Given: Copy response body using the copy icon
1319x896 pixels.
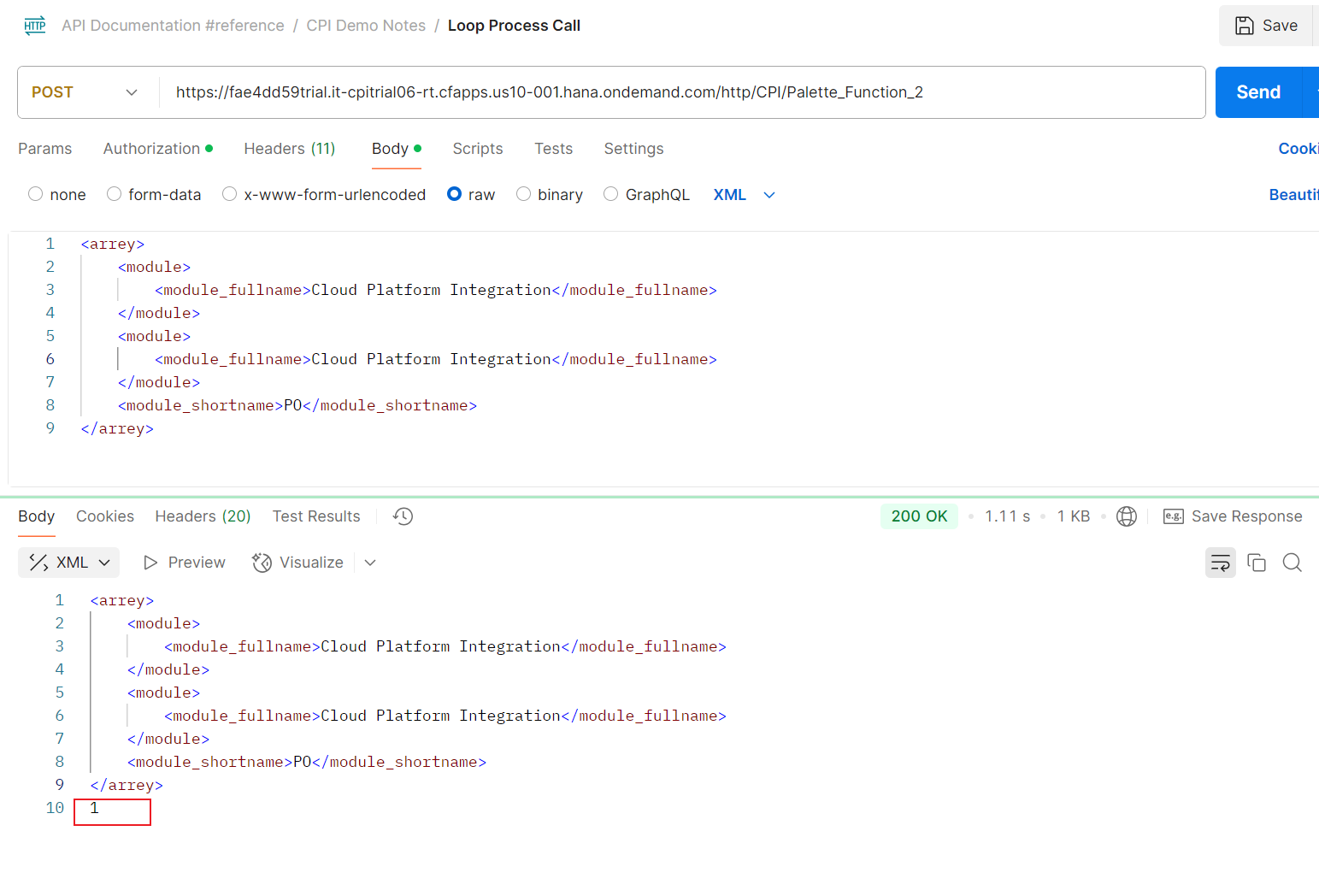Looking at the screenshot, I should (x=1257, y=563).
